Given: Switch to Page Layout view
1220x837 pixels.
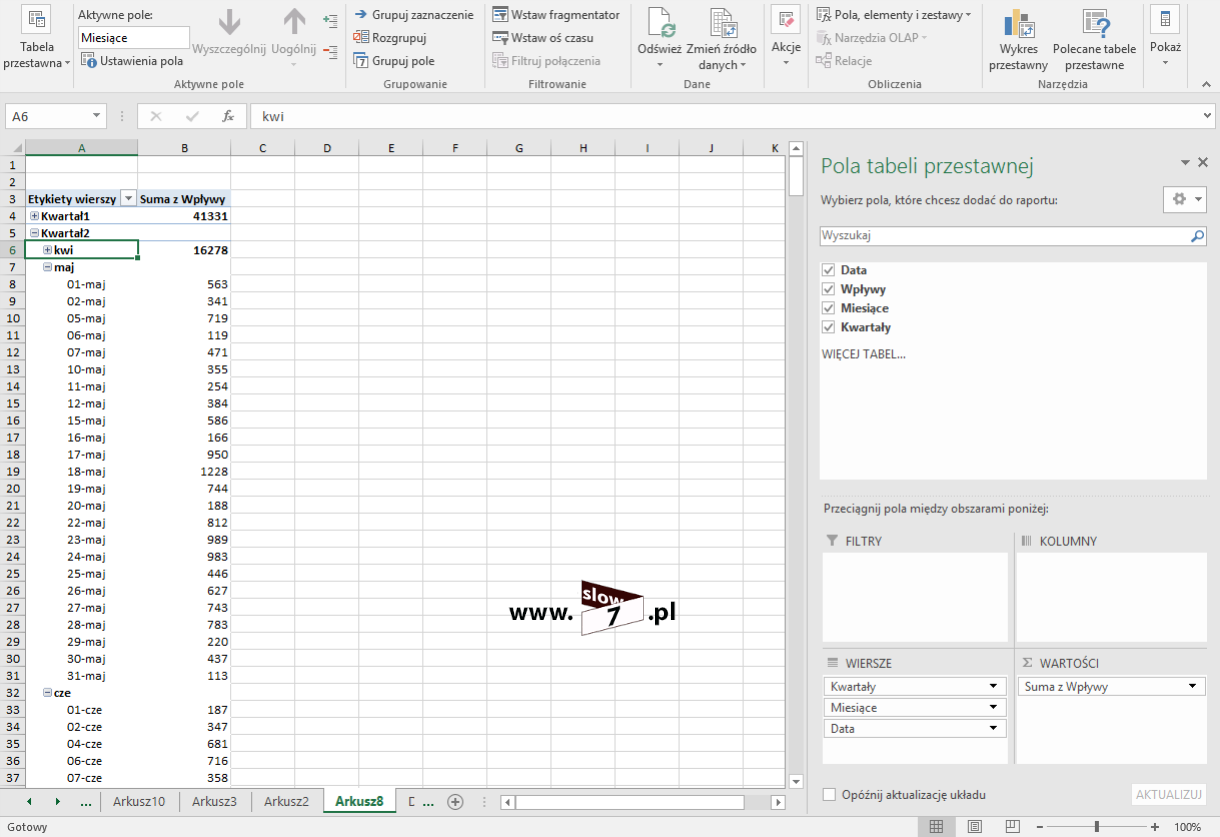Looking at the screenshot, I should 974,827.
